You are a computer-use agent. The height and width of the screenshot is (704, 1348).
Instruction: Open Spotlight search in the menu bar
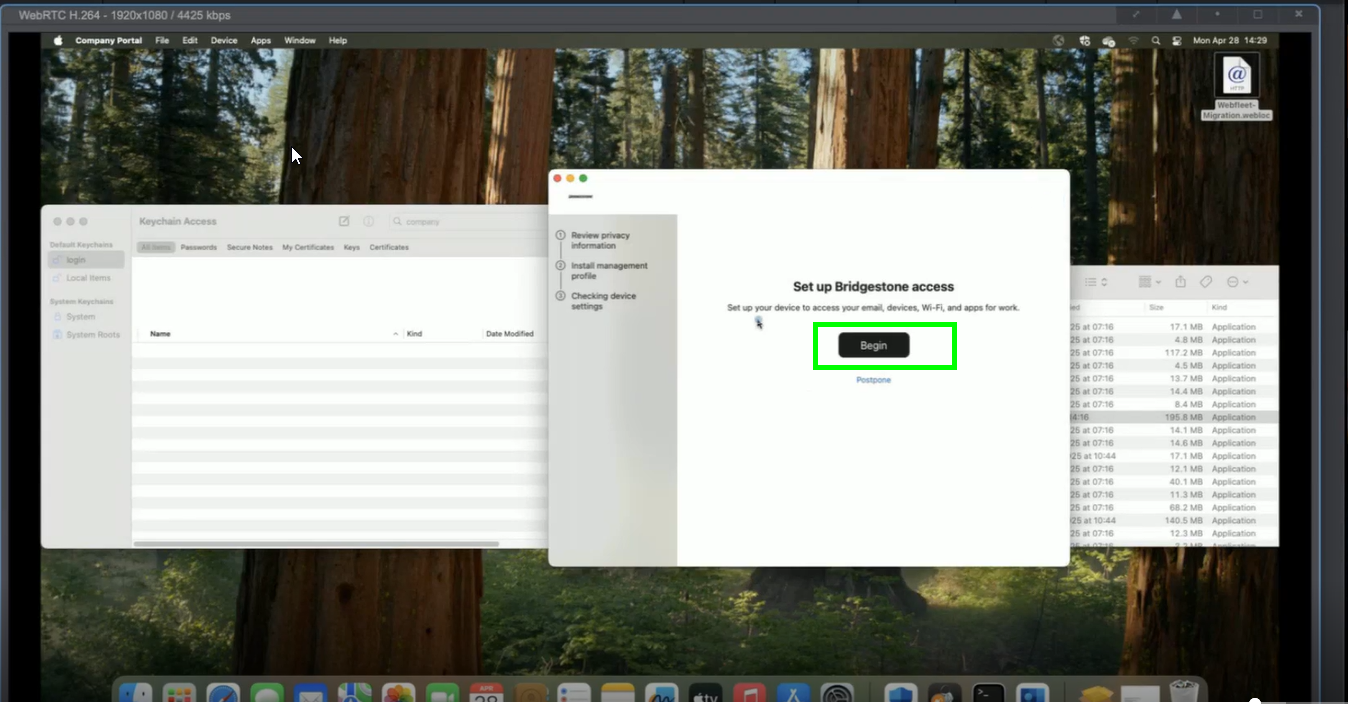(x=1156, y=41)
